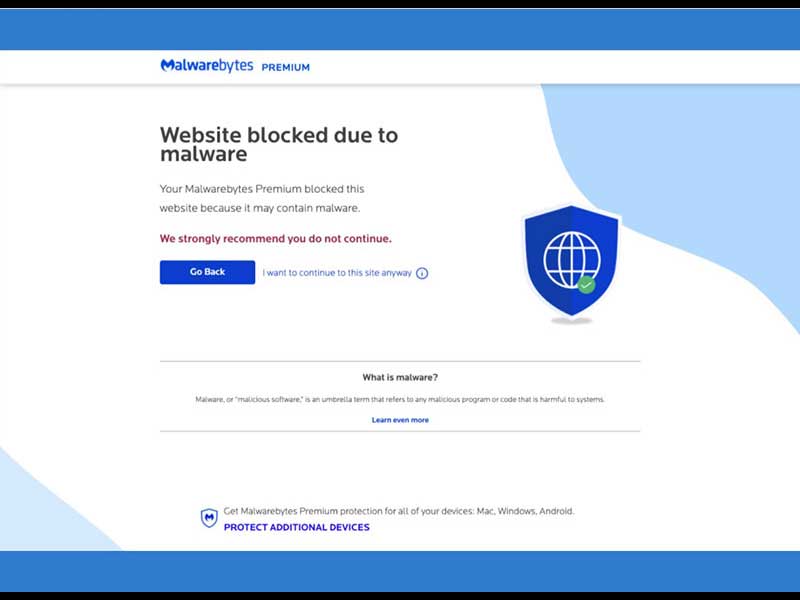Click the malware definition sentence
This screenshot has height=600, width=800.
(400, 399)
